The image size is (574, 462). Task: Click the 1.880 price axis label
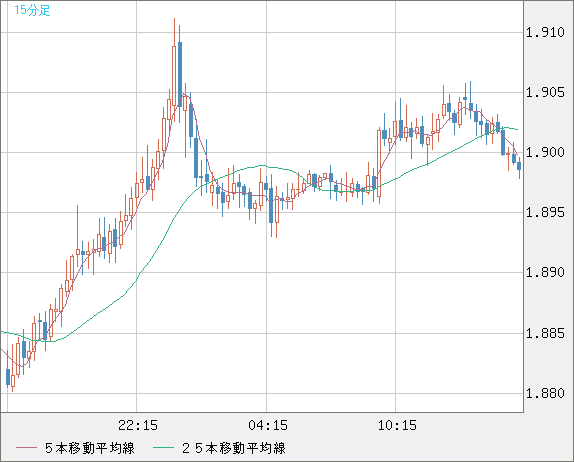click(545, 394)
